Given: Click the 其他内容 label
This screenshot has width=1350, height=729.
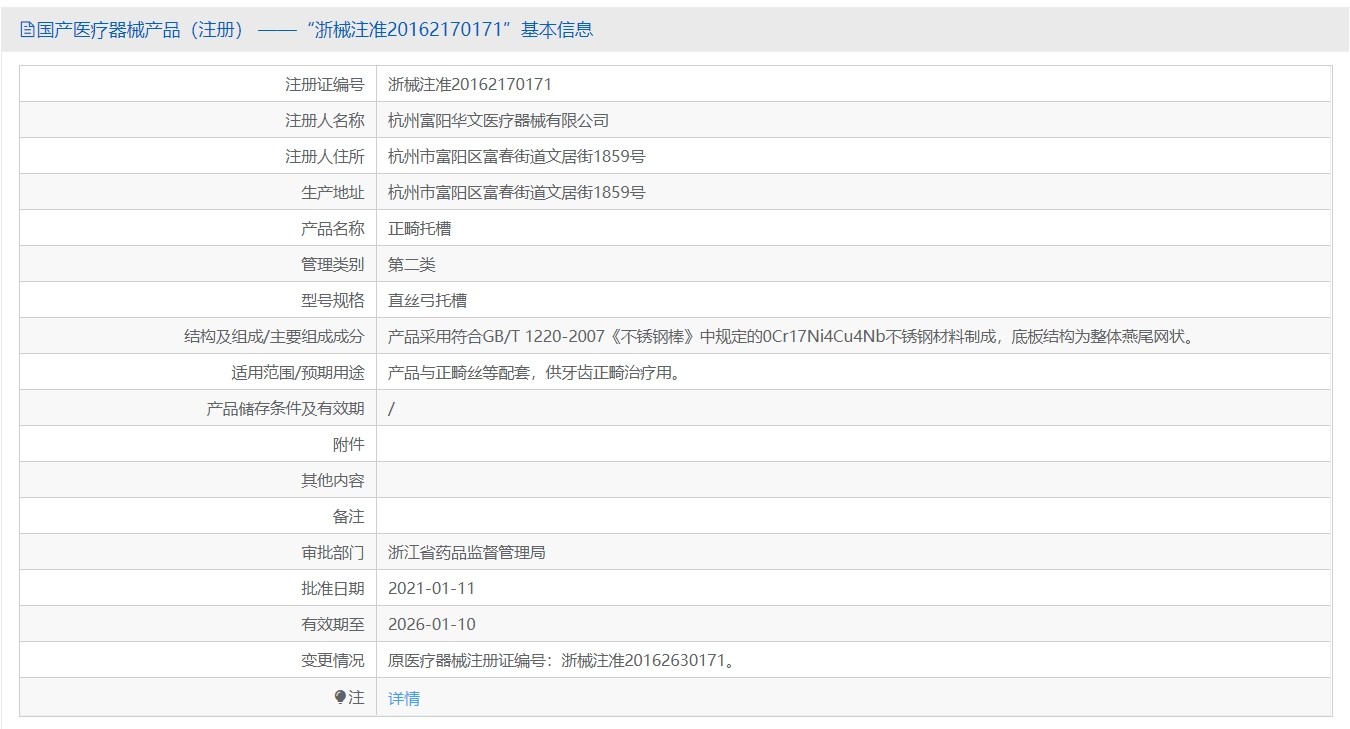Looking at the screenshot, I should pos(333,480).
